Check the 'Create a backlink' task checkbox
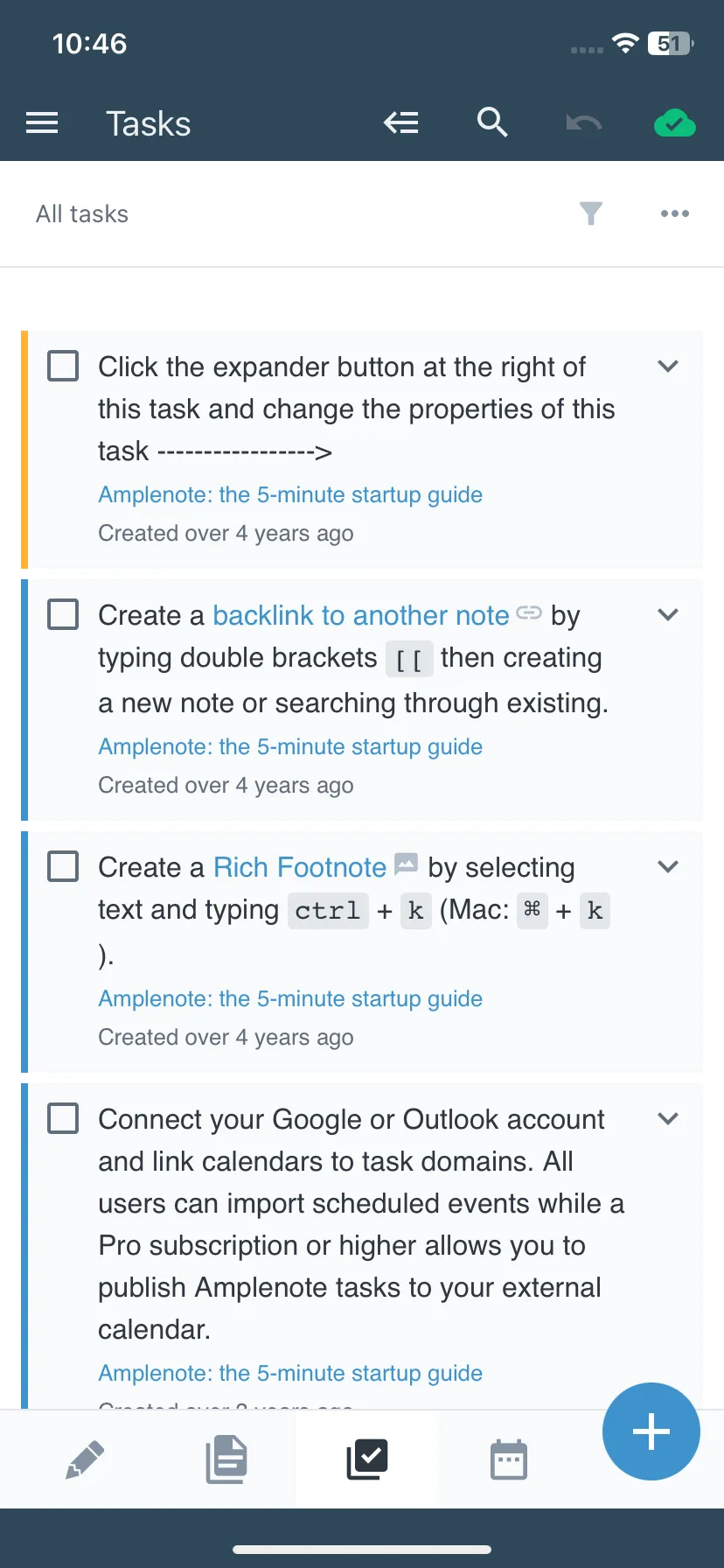The width and height of the screenshot is (724, 1568). (x=63, y=614)
